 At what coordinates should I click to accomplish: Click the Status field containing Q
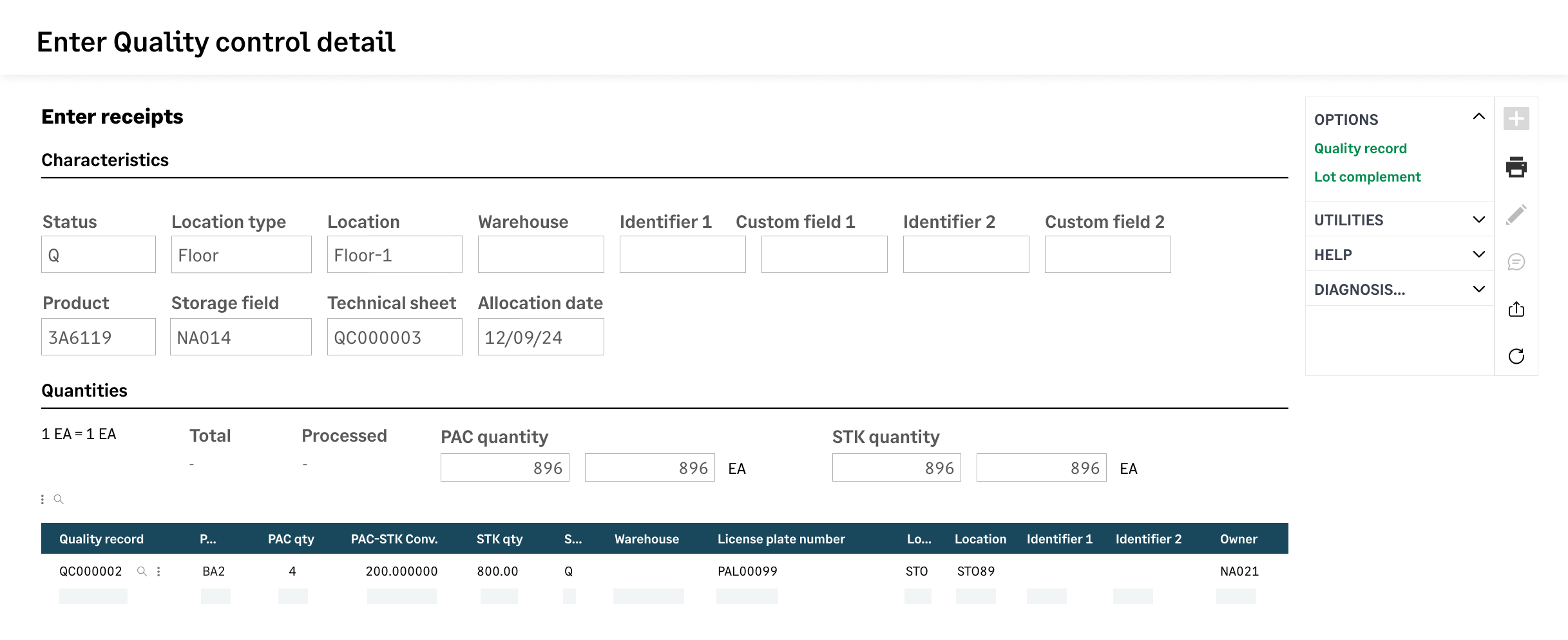[x=99, y=254]
